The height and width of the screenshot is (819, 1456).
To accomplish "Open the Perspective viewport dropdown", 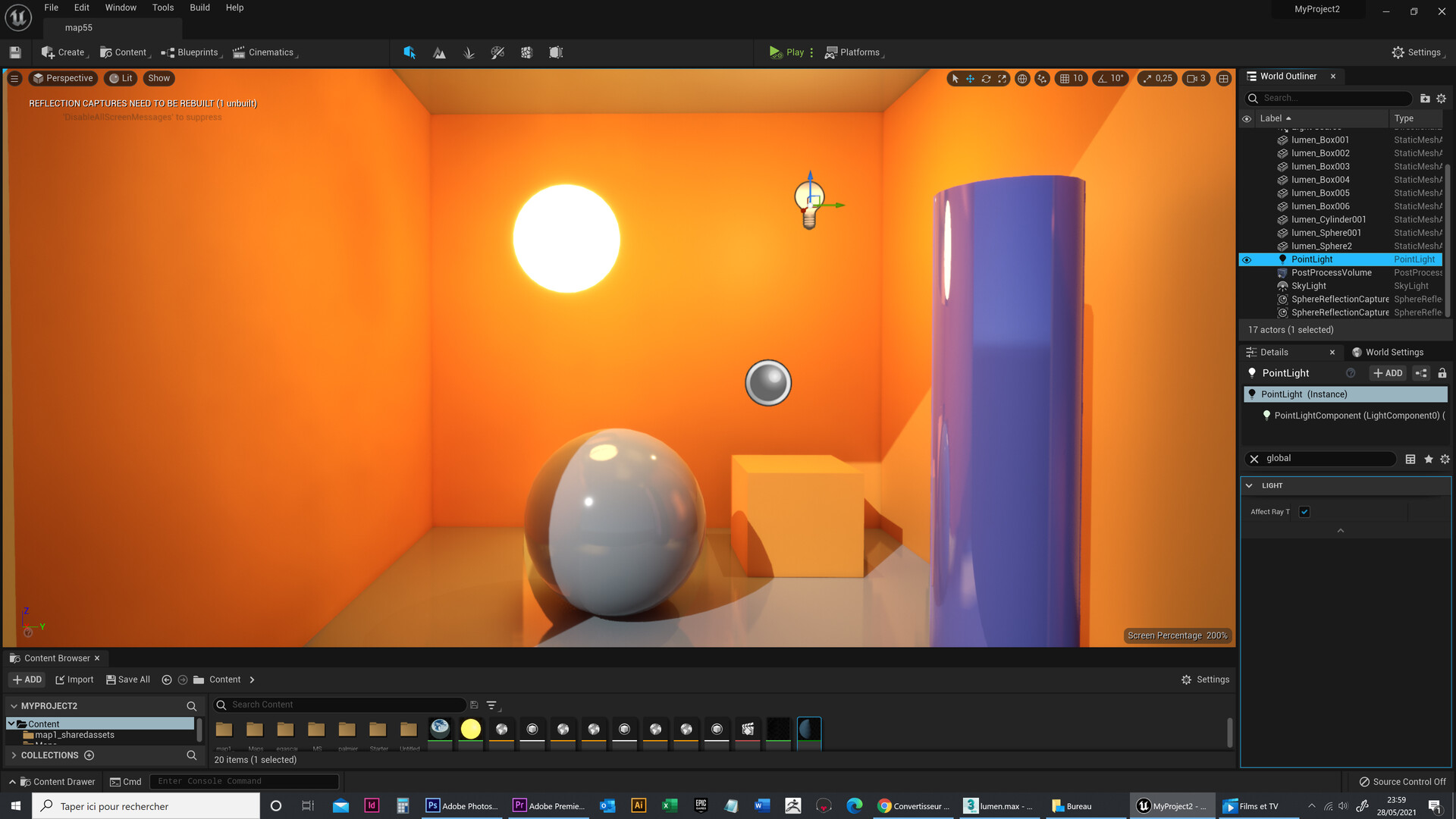I will coord(63,78).
